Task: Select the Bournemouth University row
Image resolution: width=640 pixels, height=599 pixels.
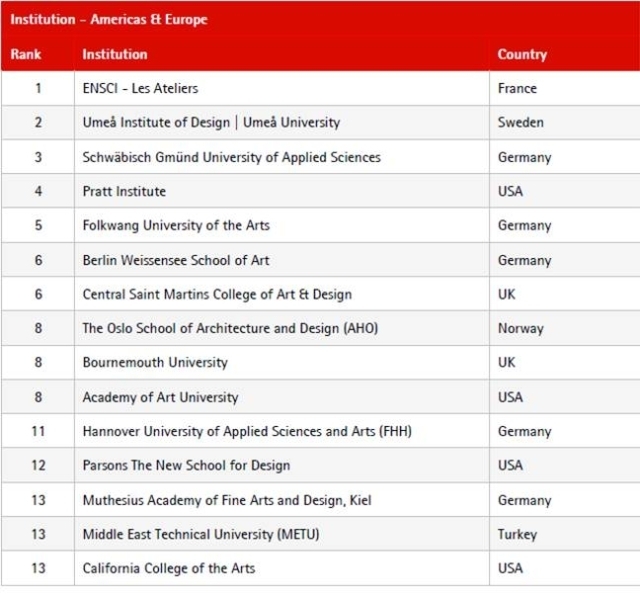Action: click(x=155, y=362)
